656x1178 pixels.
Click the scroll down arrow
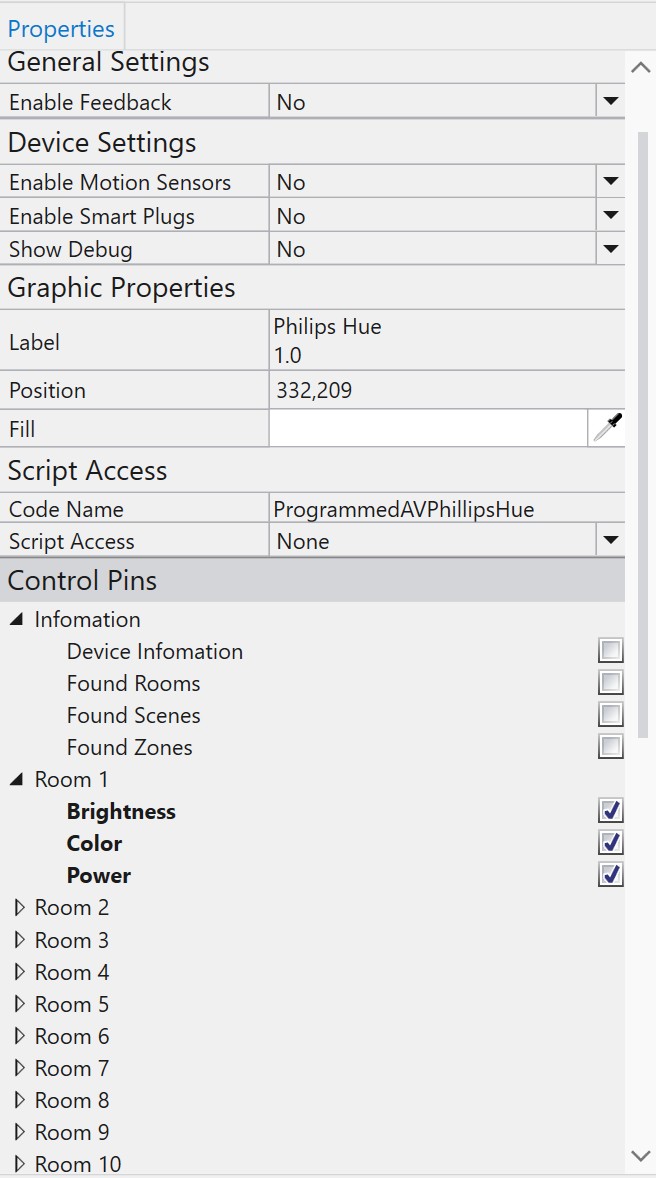(x=641, y=1155)
